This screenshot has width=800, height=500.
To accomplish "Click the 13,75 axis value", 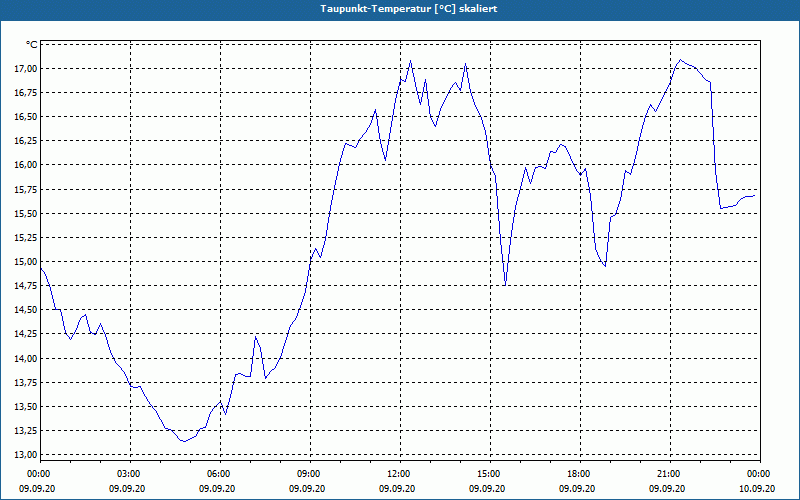I will (27, 382).
